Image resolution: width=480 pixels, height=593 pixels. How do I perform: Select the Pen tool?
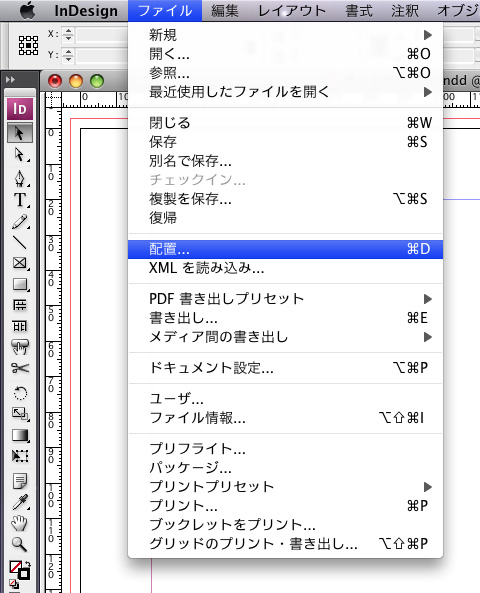point(19,178)
